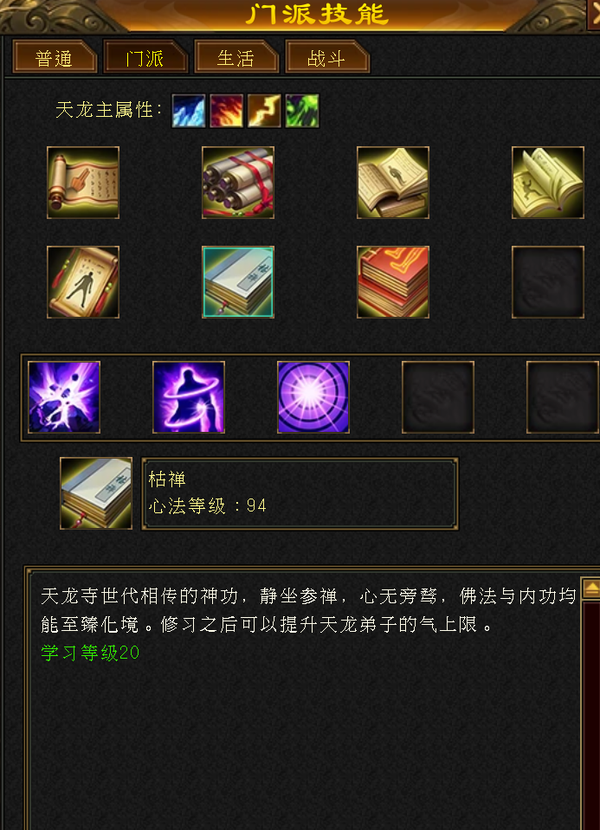Click the red fire attribute icon
Image resolution: width=600 pixels, height=830 pixels.
[x=226, y=111]
